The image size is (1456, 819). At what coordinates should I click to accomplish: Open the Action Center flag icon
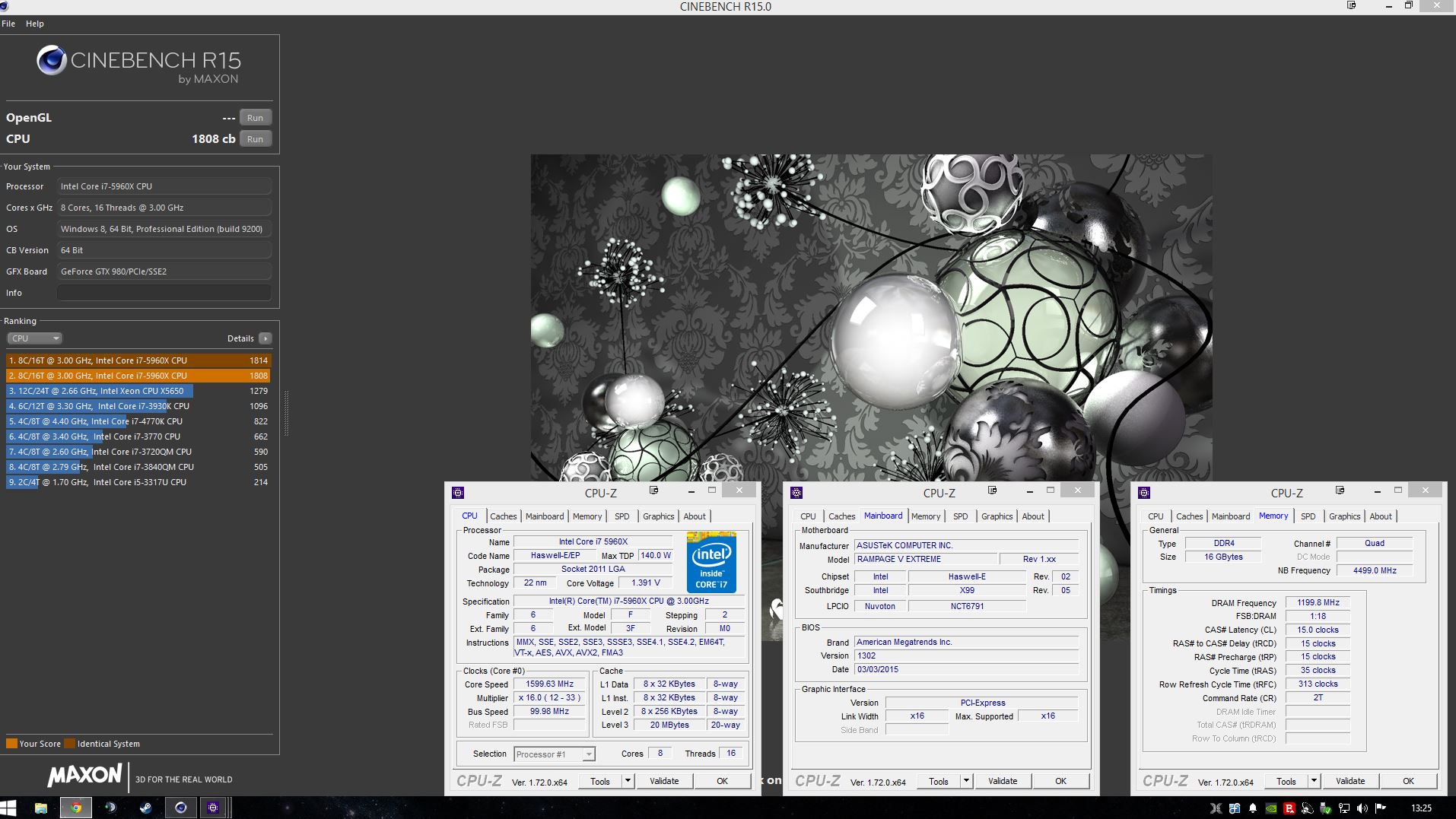(1381, 808)
